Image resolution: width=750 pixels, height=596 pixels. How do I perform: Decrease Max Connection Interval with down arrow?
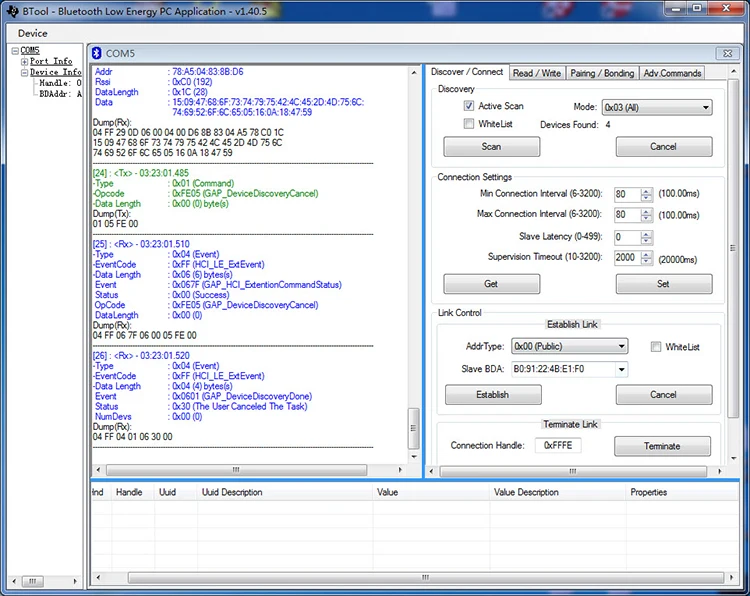coord(647,219)
